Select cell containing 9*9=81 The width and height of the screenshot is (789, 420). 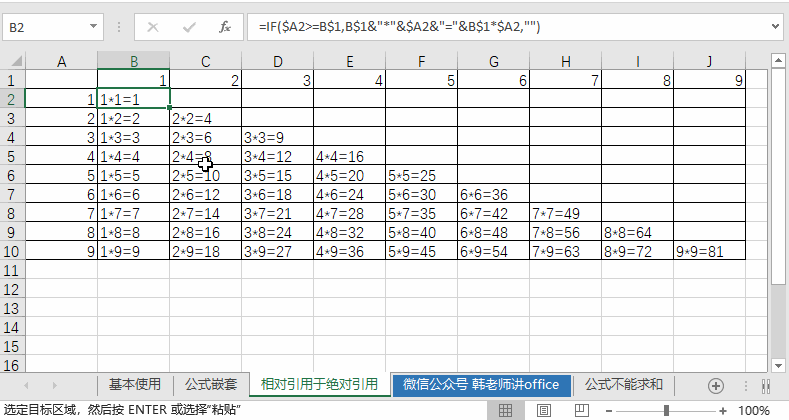point(709,251)
